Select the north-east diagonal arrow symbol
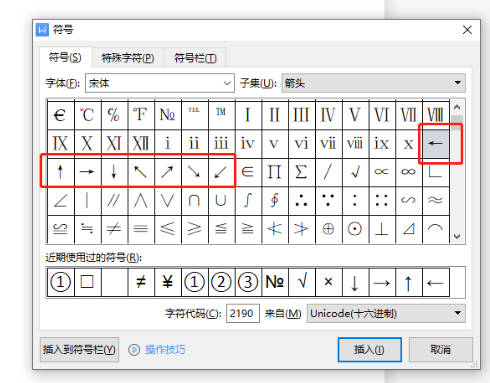 167,172
